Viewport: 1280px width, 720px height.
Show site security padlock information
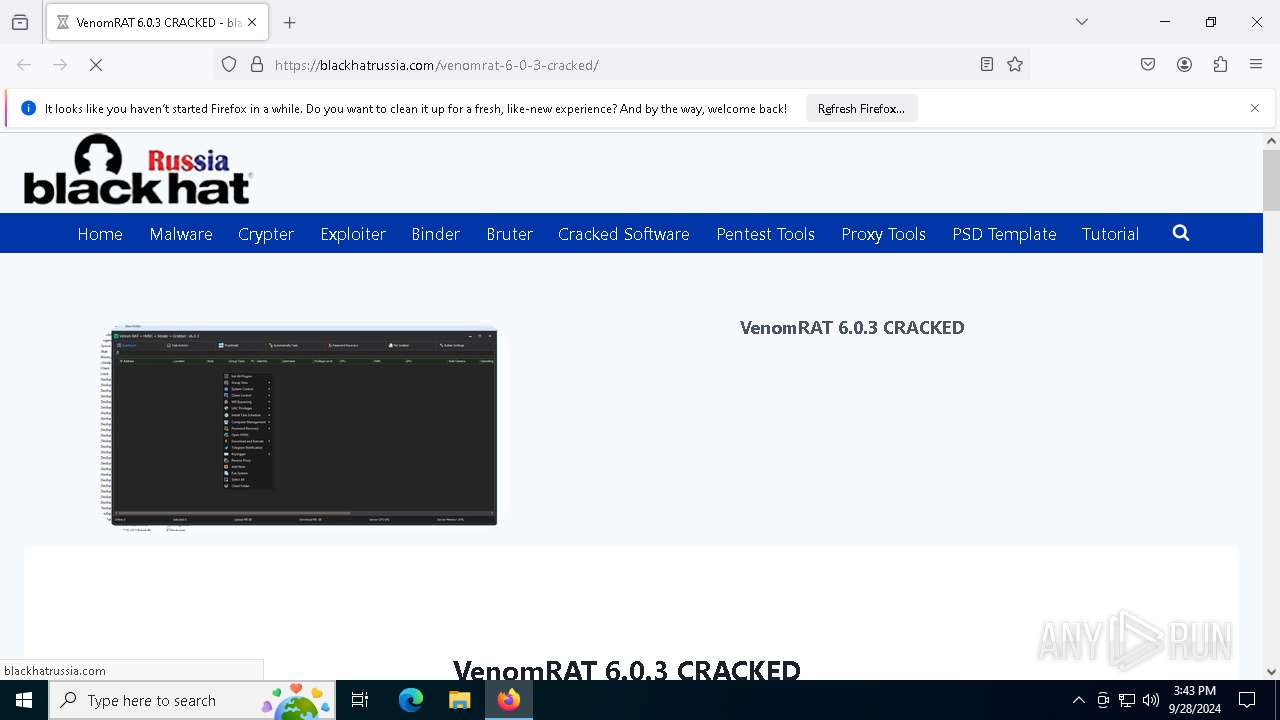tap(257, 65)
